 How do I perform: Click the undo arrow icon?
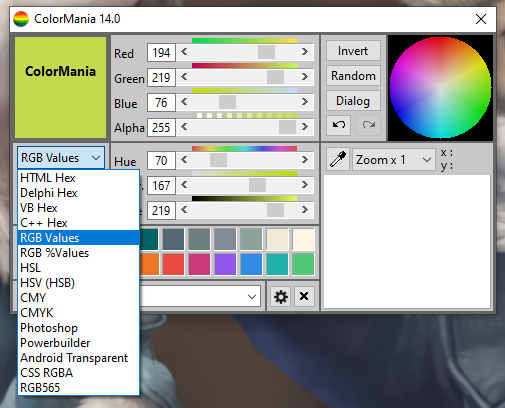(338, 125)
